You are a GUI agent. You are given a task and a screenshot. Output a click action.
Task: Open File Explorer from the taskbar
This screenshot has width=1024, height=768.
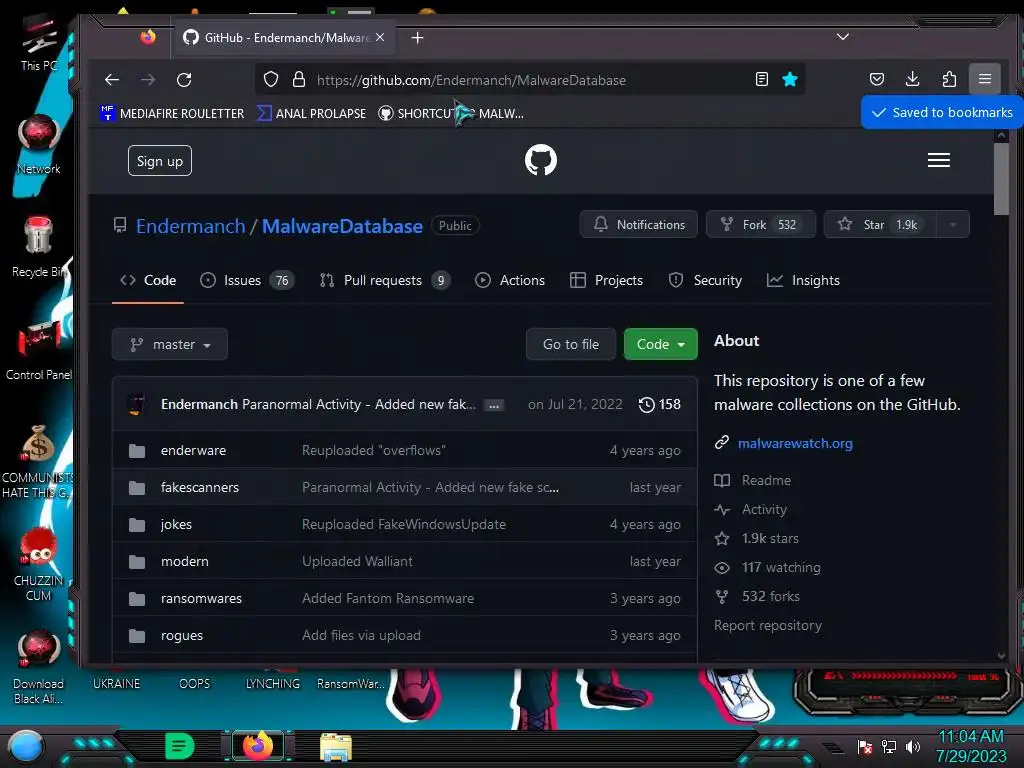coord(336,747)
